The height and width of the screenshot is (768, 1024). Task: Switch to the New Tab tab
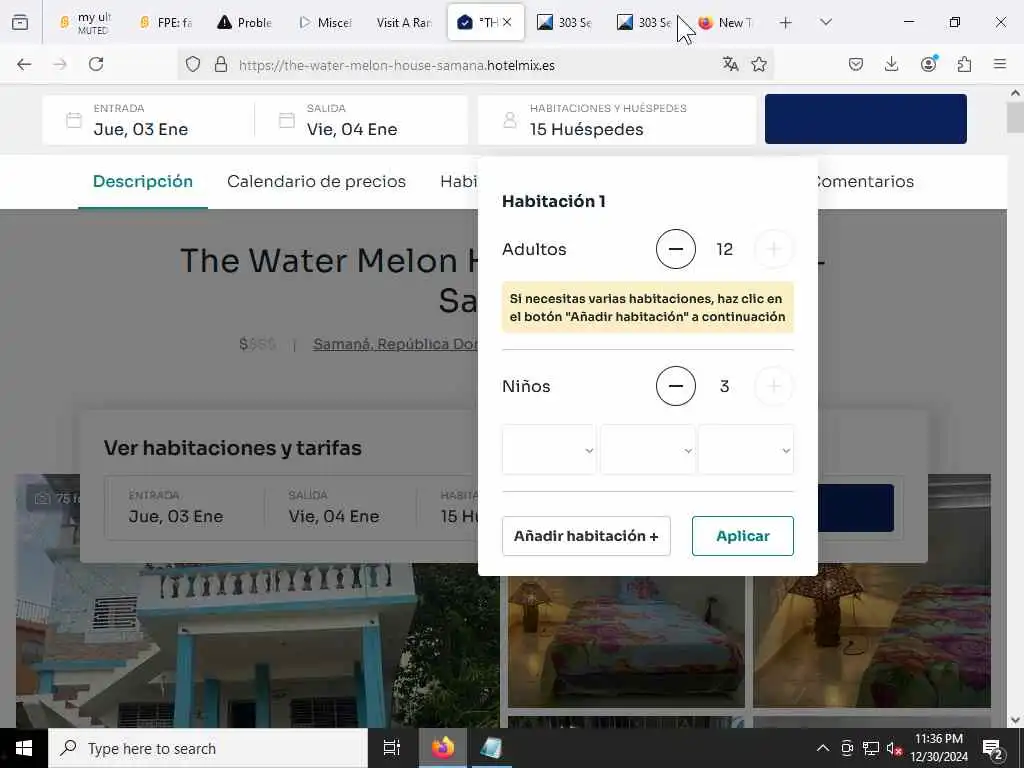[725, 22]
